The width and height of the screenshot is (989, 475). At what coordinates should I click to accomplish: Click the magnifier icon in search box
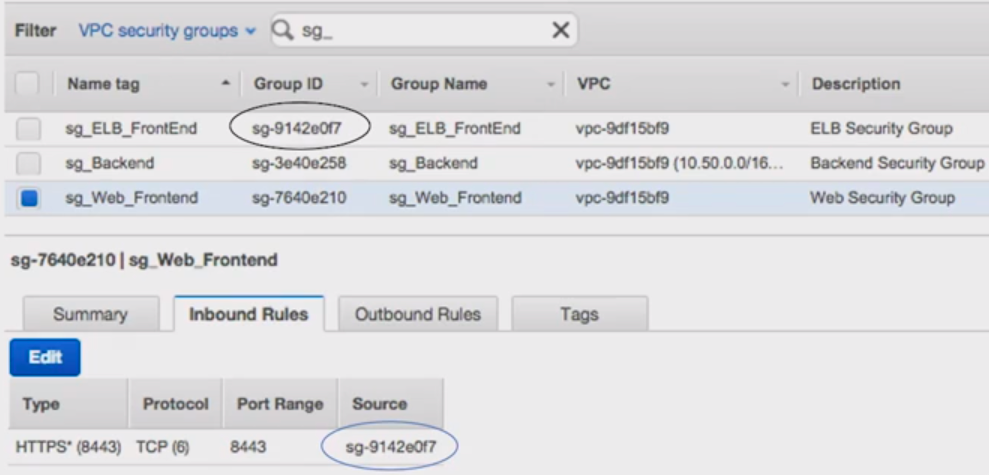point(283,30)
